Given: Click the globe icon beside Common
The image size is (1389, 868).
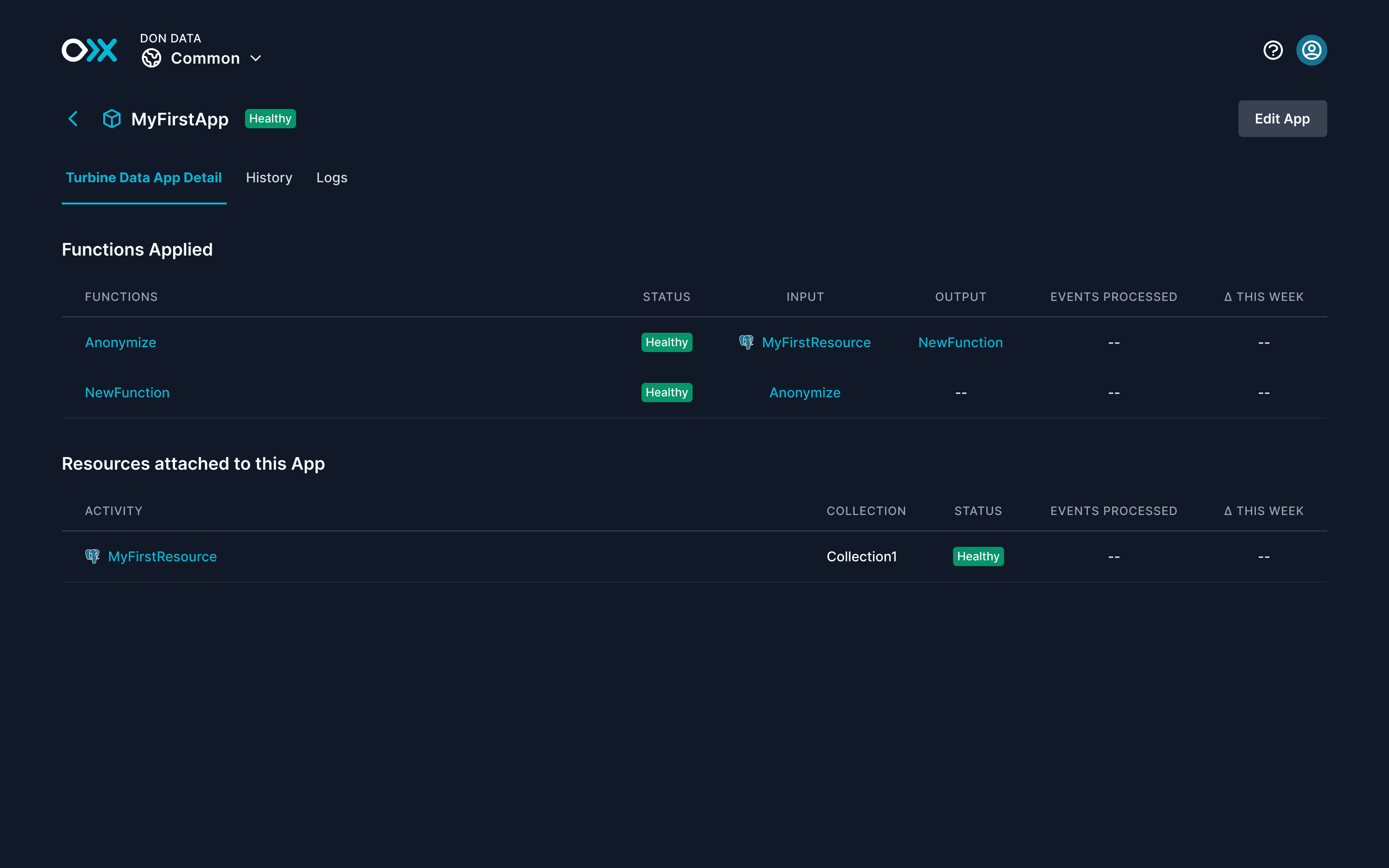Looking at the screenshot, I should coord(151,58).
